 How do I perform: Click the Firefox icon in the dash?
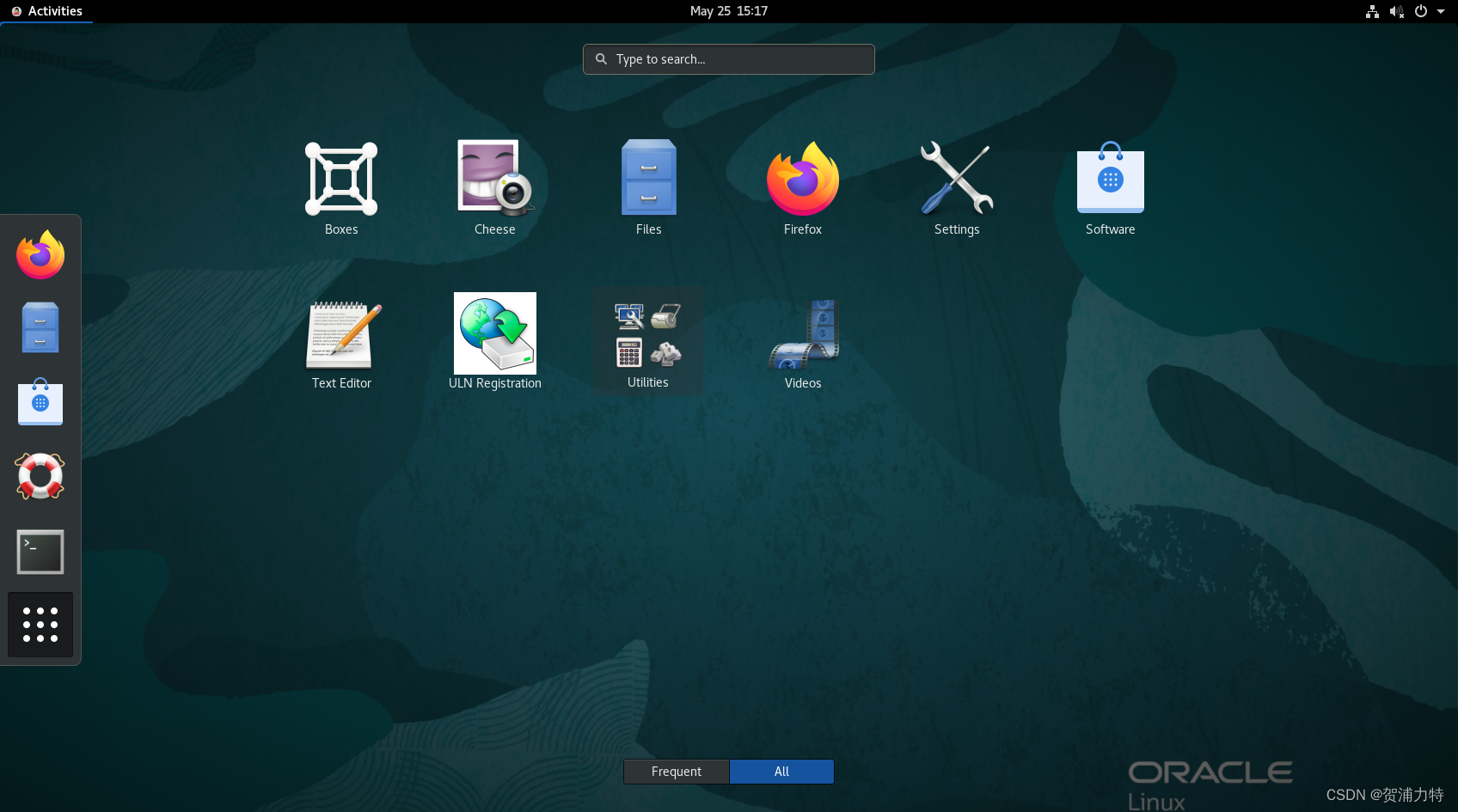tap(40, 254)
